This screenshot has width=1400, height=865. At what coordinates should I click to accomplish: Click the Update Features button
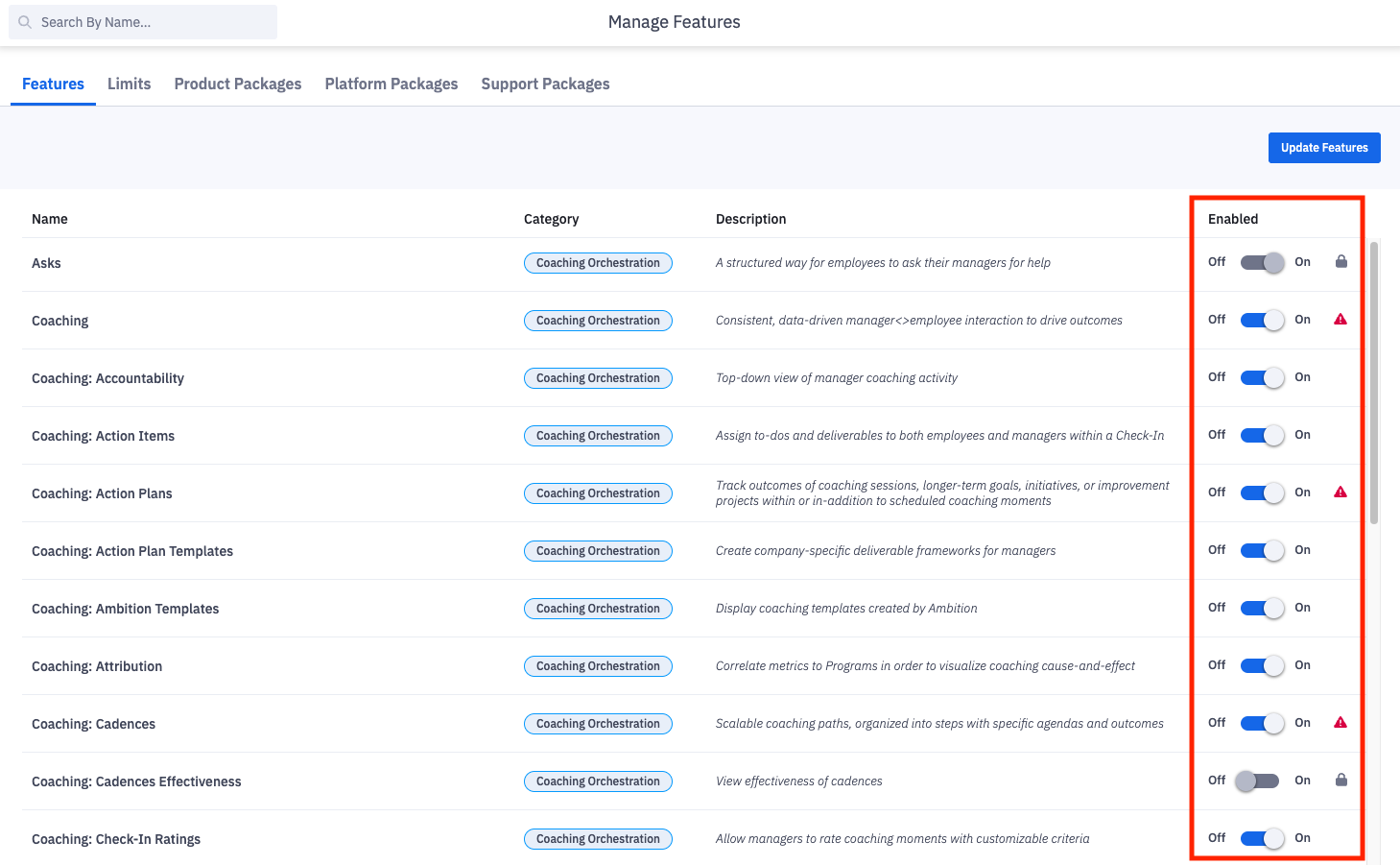[x=1323, y=148]
